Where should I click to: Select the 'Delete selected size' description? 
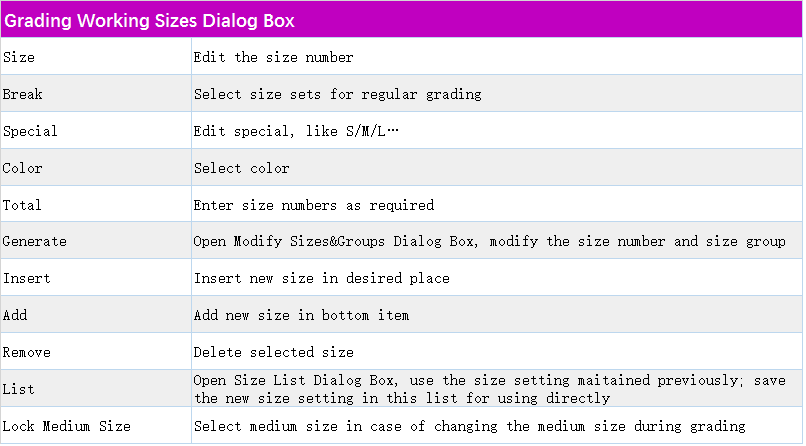coord(274,352)
